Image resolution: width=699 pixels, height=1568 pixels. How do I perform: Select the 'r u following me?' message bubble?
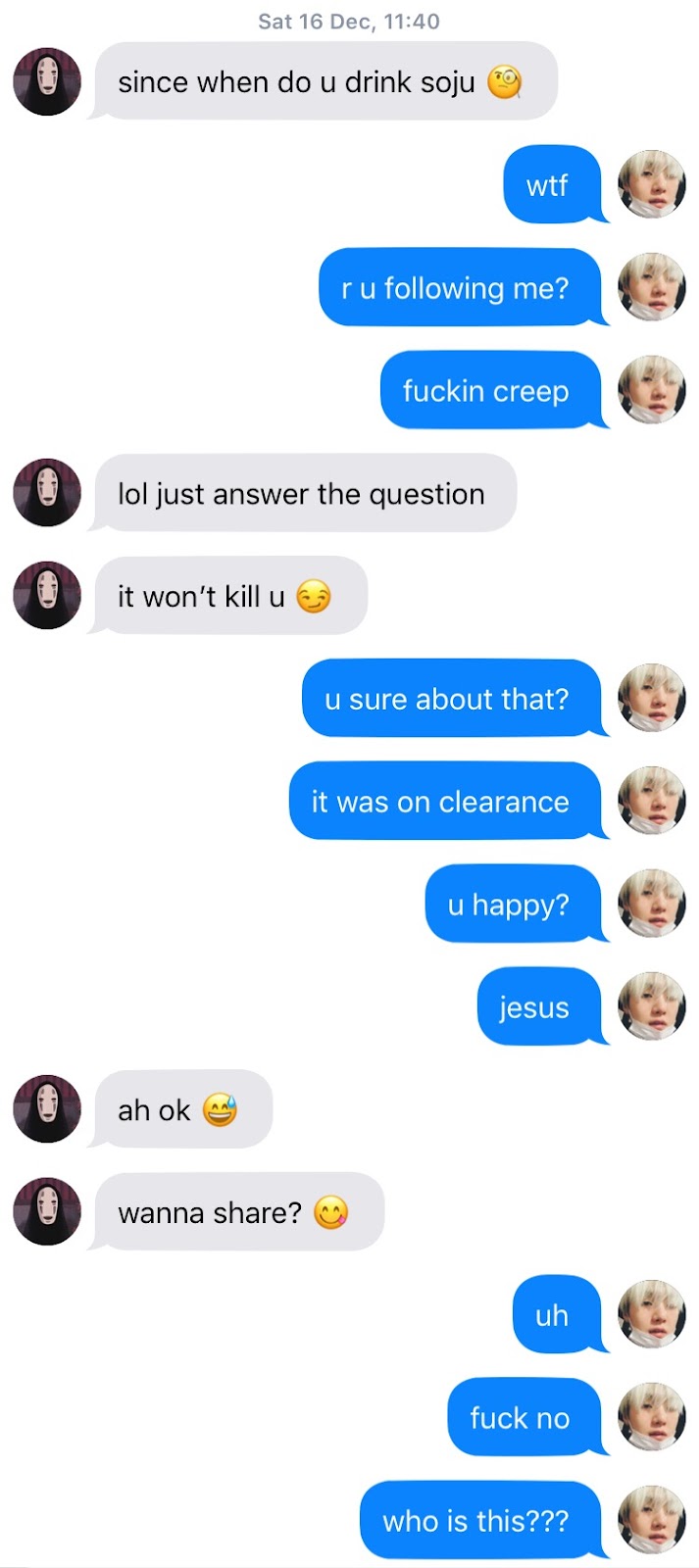[461, 287]
